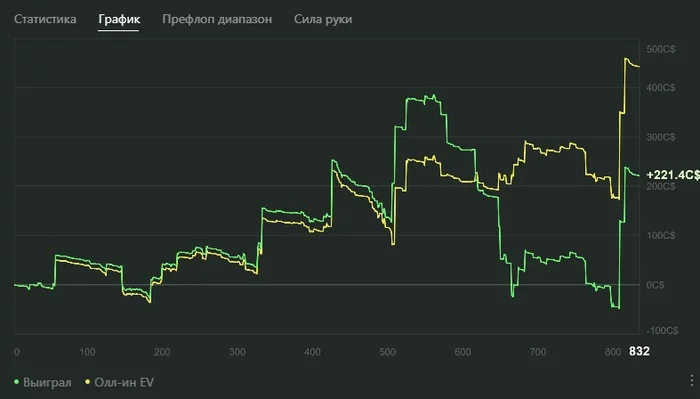Click the yellow EV line peak near 500C$
700x399 pixels.
626,58
